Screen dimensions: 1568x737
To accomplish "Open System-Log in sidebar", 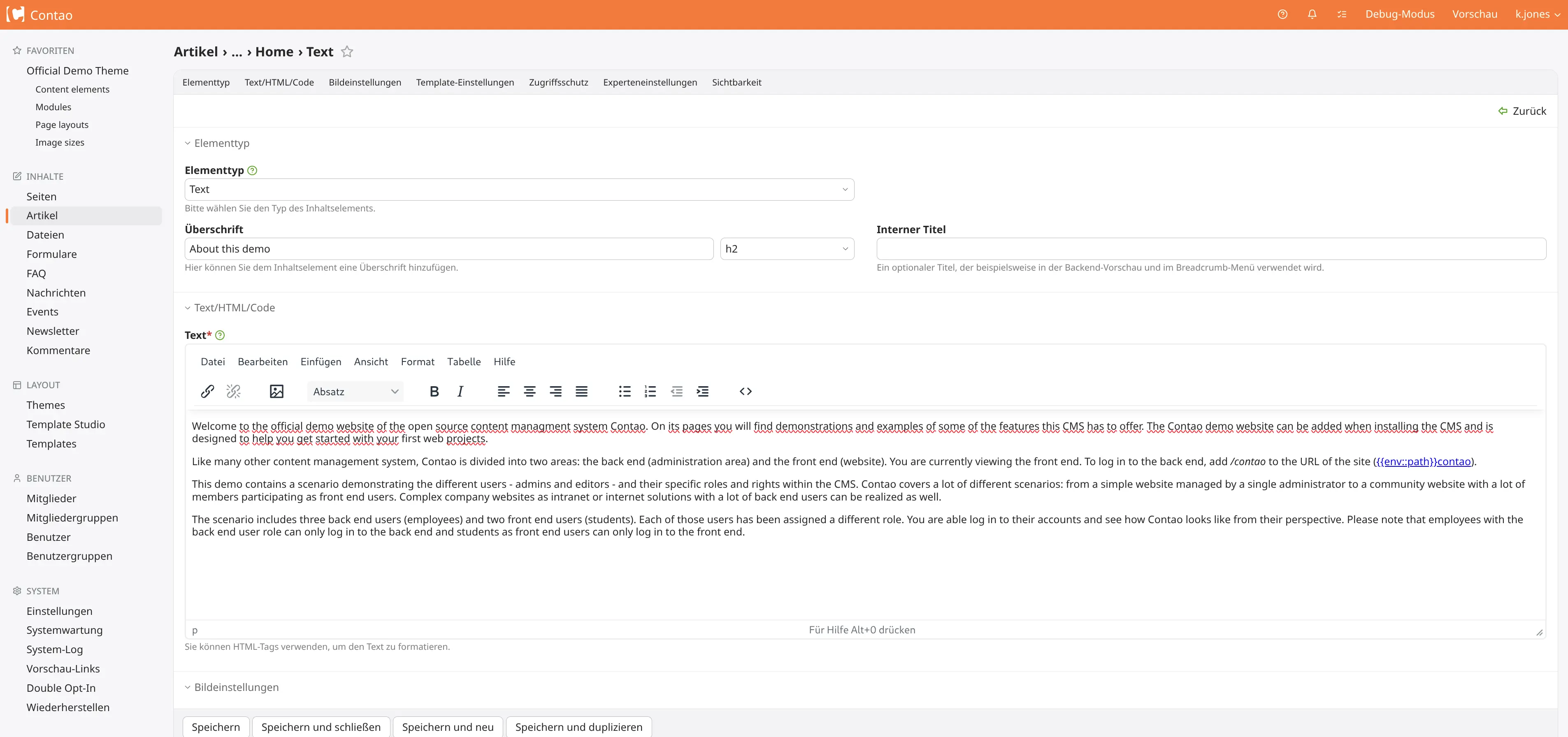I will (55, 649).
